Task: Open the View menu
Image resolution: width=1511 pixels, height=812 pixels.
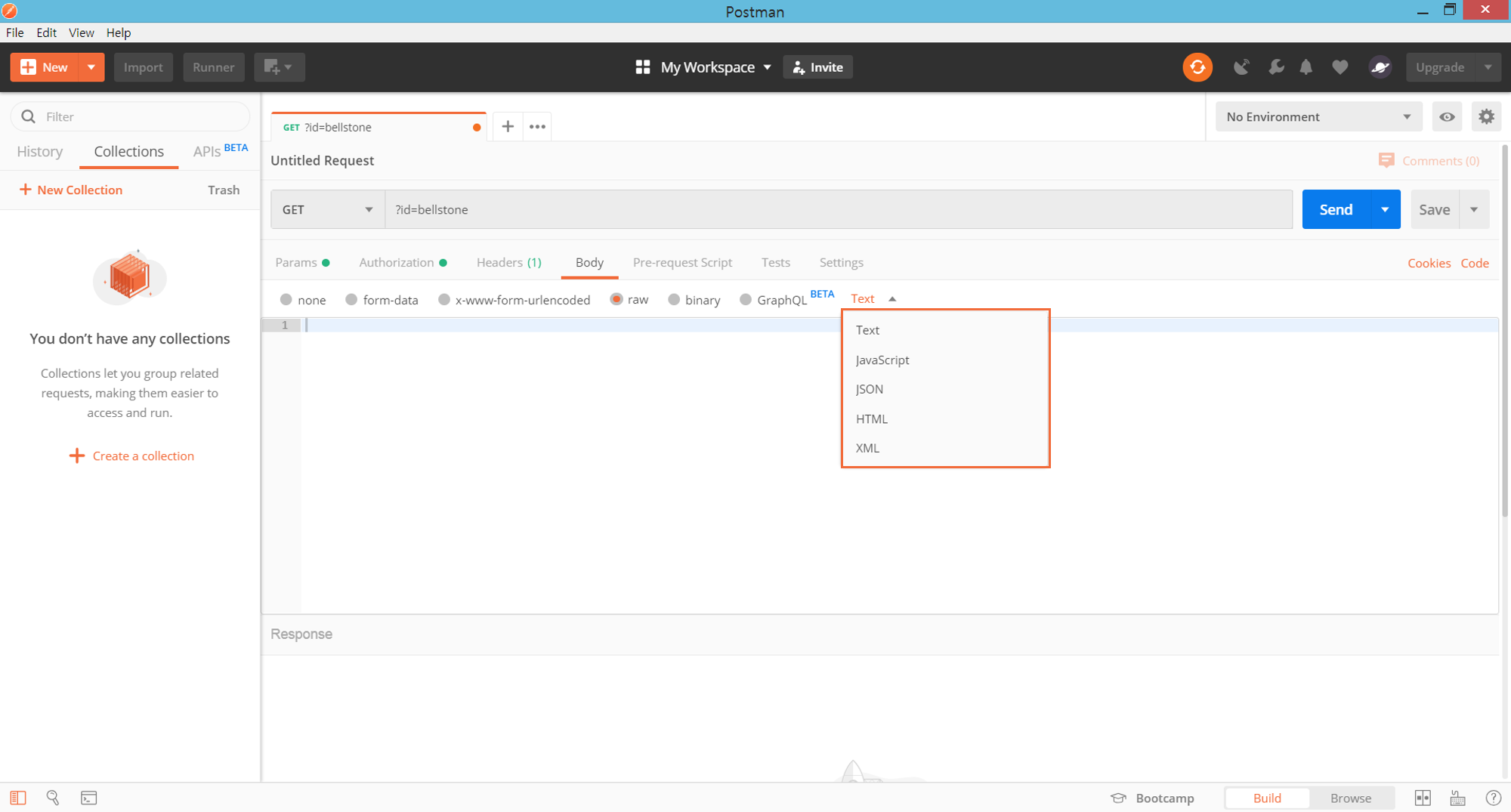Action: (x=81, y=32)
